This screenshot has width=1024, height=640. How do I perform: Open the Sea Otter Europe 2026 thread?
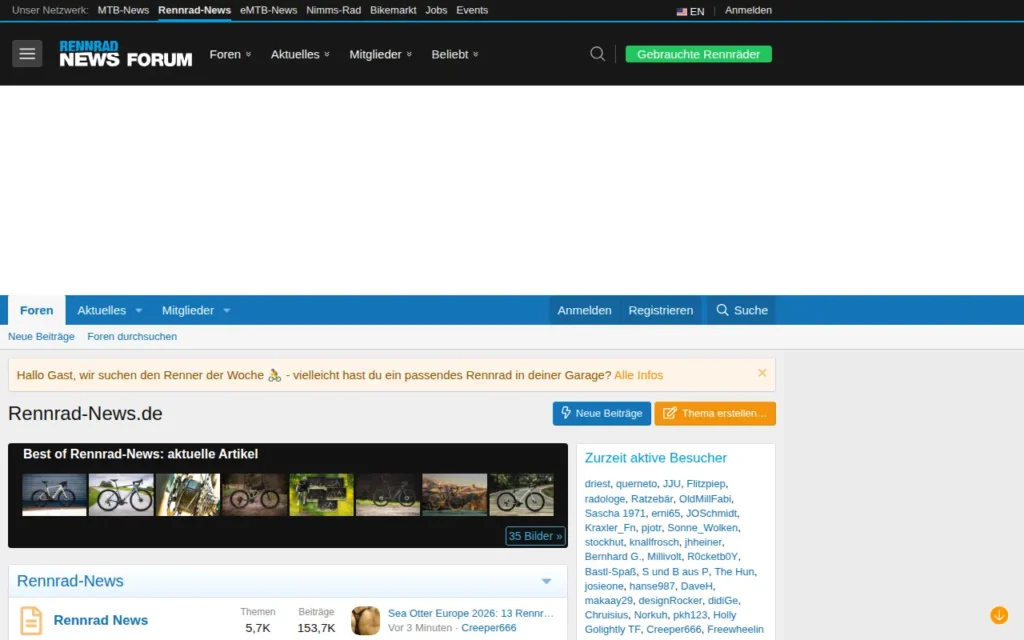471,613
